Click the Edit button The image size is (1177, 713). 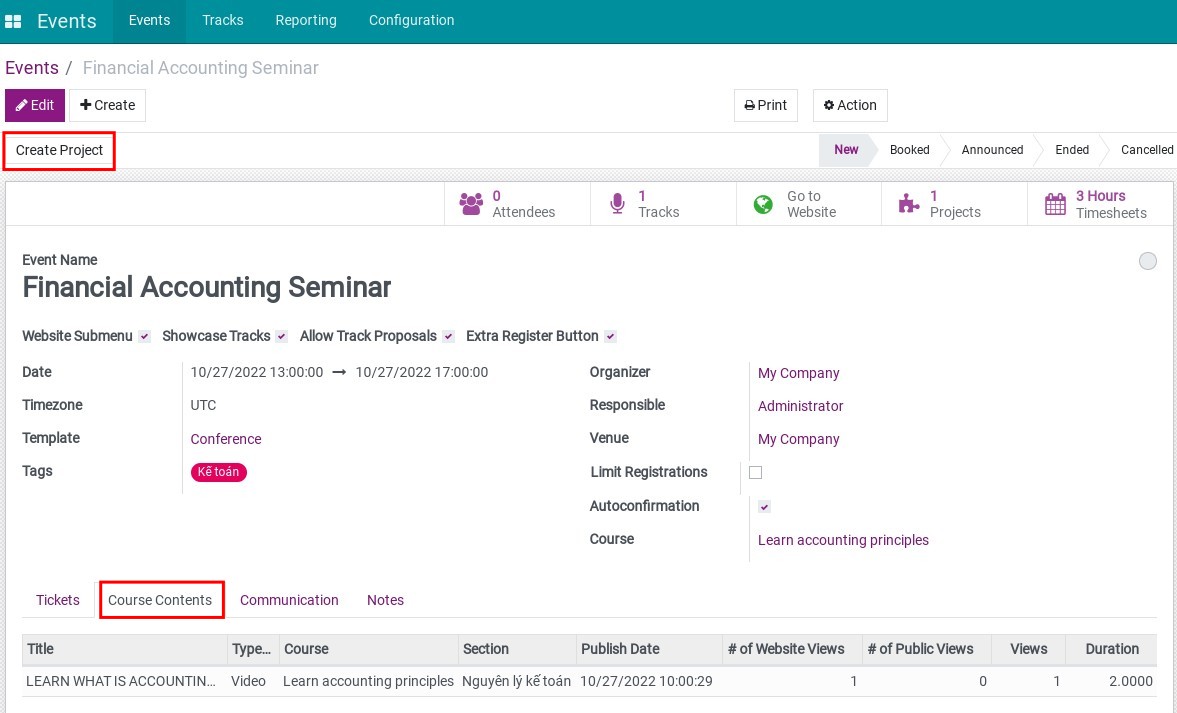tap(35, 105)
